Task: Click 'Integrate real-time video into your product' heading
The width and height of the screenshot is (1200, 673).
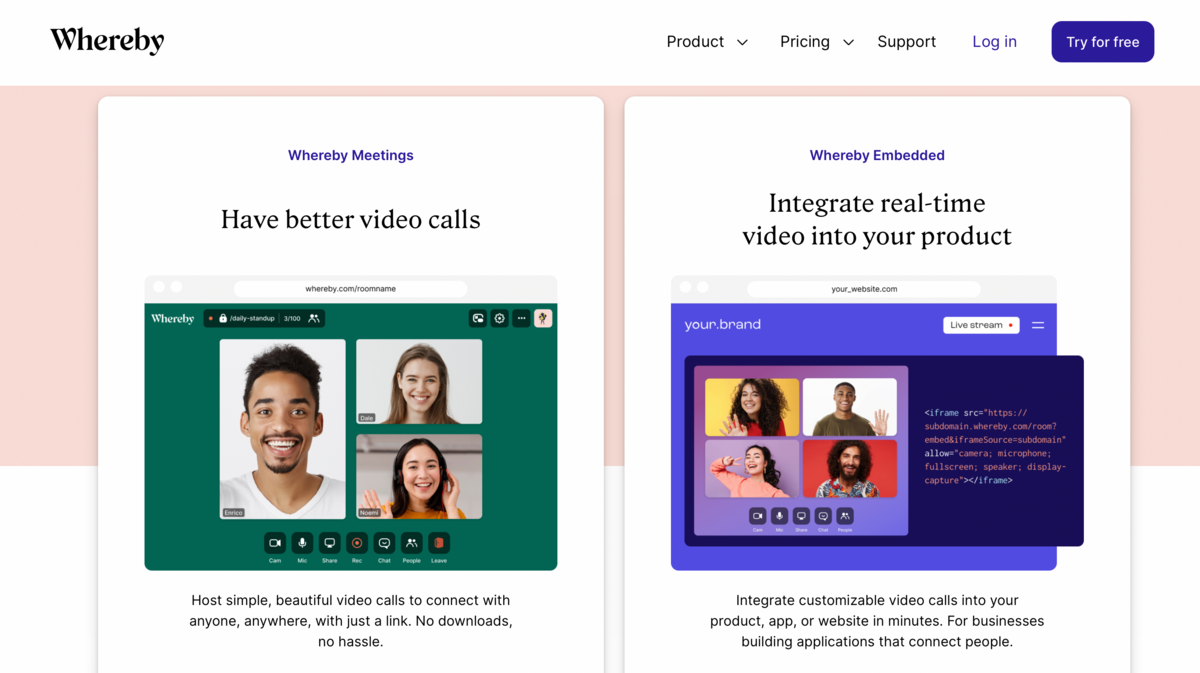Action: pyautogui.click(x=877, y=219)
